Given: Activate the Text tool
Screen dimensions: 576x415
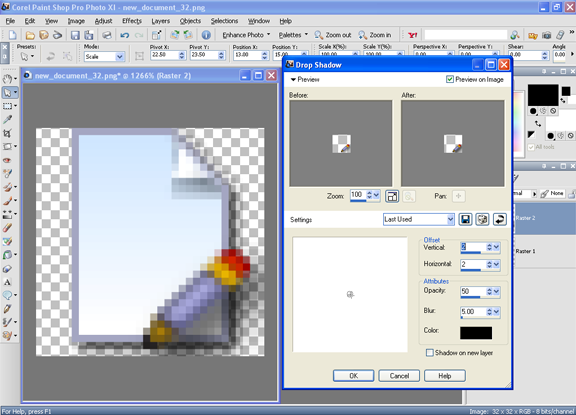Looking at the screenshot, I should pyautogui.click(x=7, y=282).
